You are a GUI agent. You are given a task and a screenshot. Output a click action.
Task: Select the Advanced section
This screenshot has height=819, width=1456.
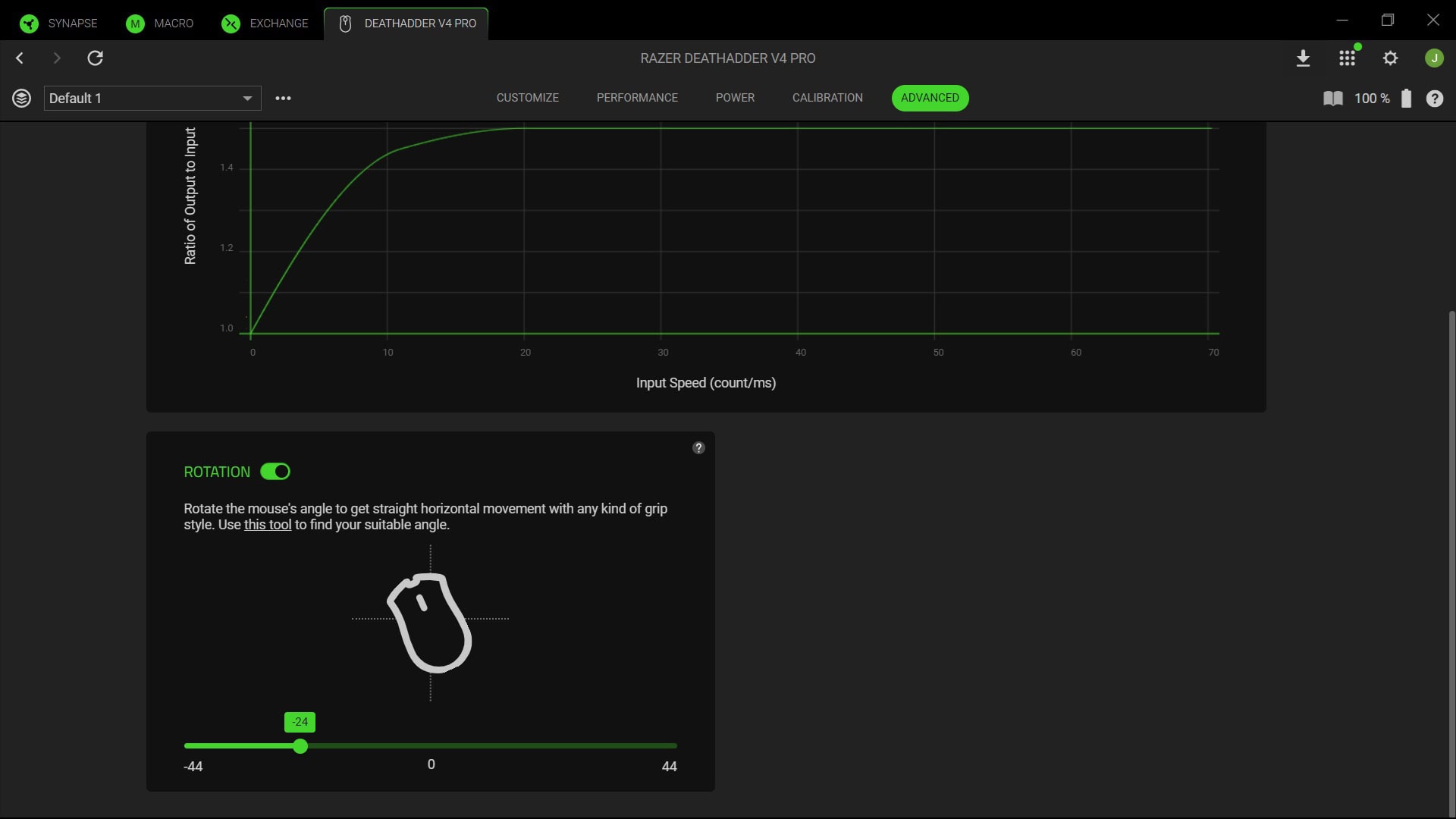point(930,98)
